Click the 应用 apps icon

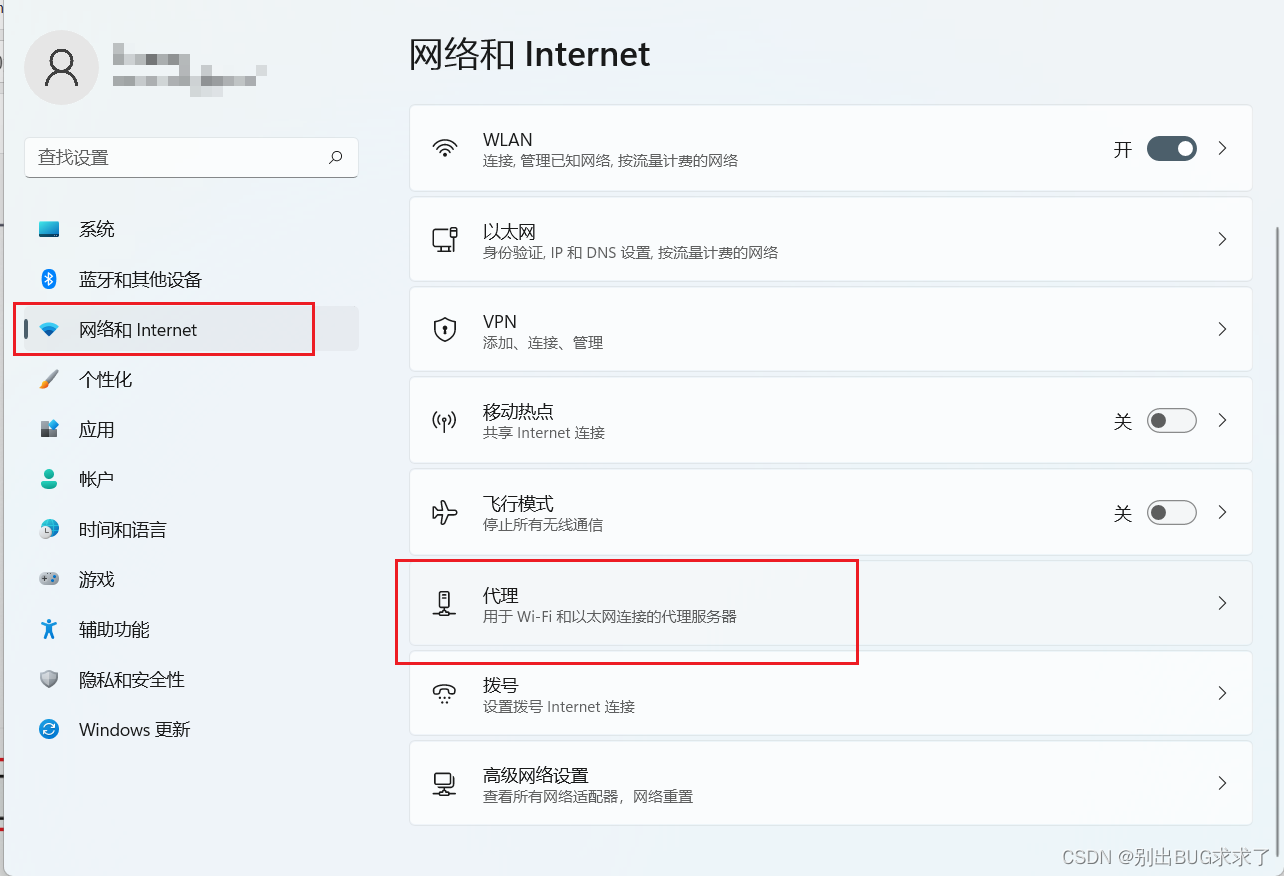click(x=49, y=429)
